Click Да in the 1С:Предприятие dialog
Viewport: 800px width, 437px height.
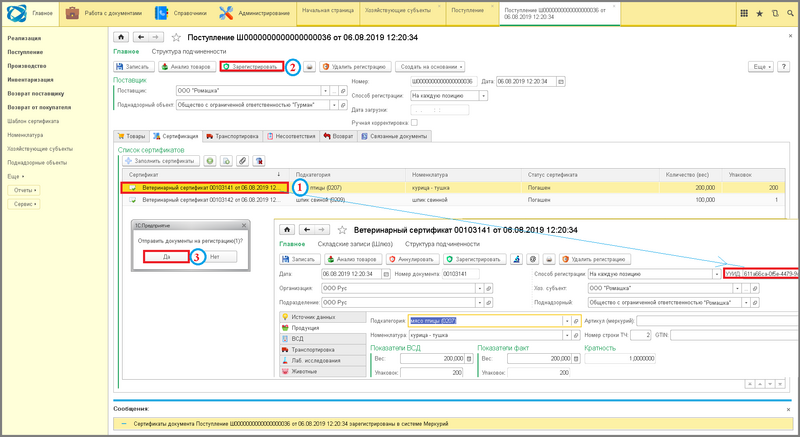[166, 256]
